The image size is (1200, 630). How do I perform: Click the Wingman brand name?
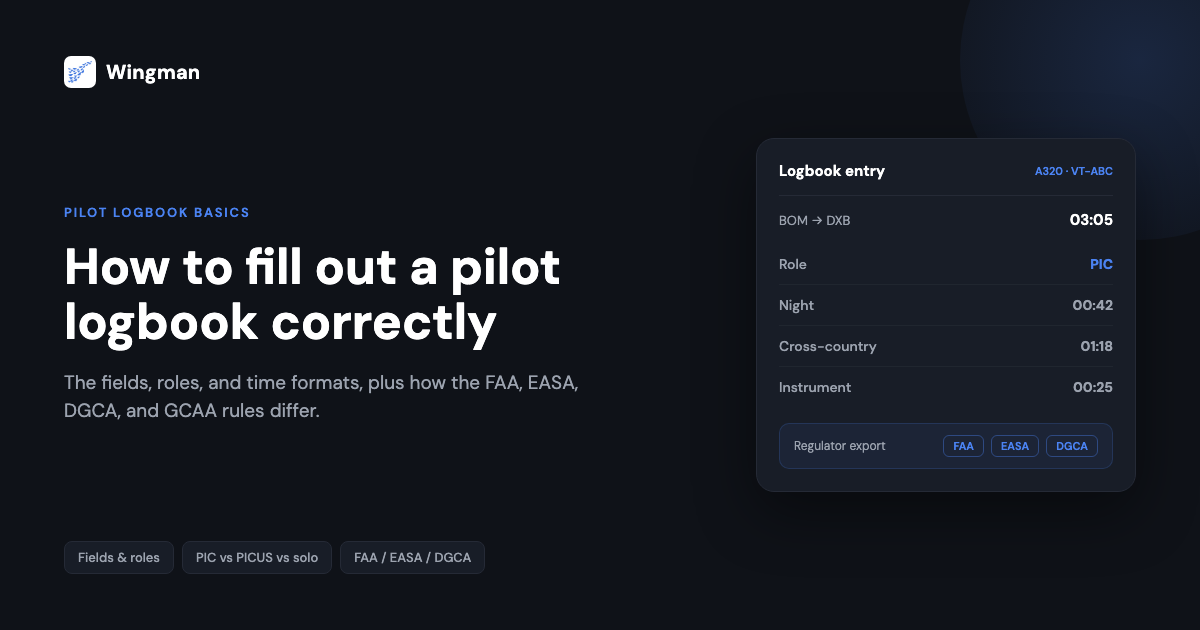[153, 73]
